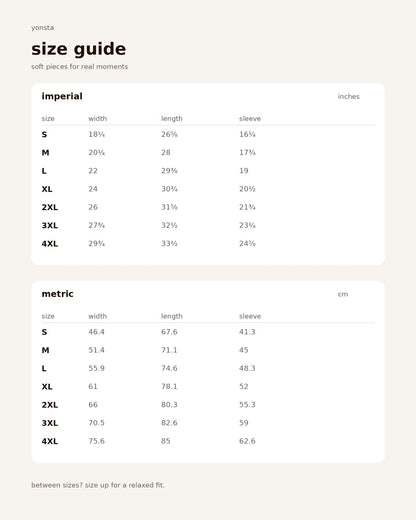Click the imperial 'width' column header
The image size is (416, 520).
pyautogui.click(x=98, y=119)
